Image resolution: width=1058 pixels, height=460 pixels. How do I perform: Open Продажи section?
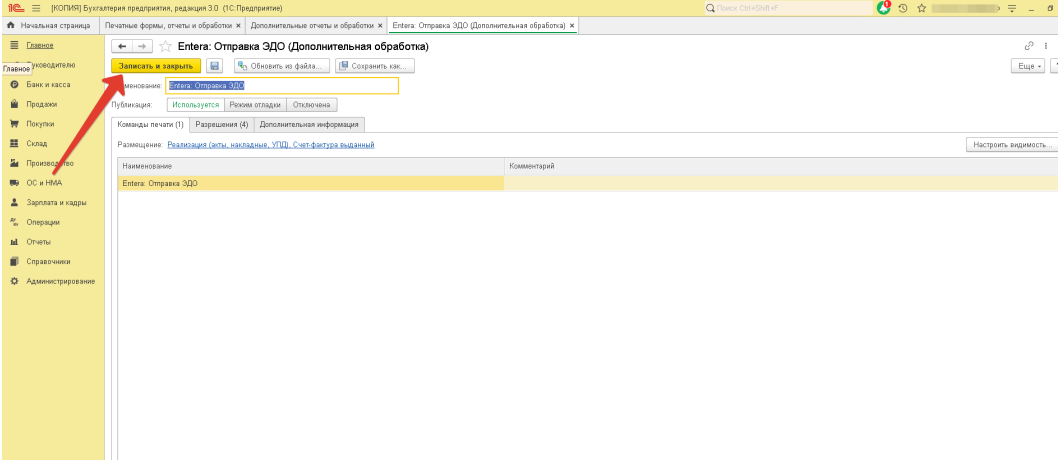tap(42, 105)
